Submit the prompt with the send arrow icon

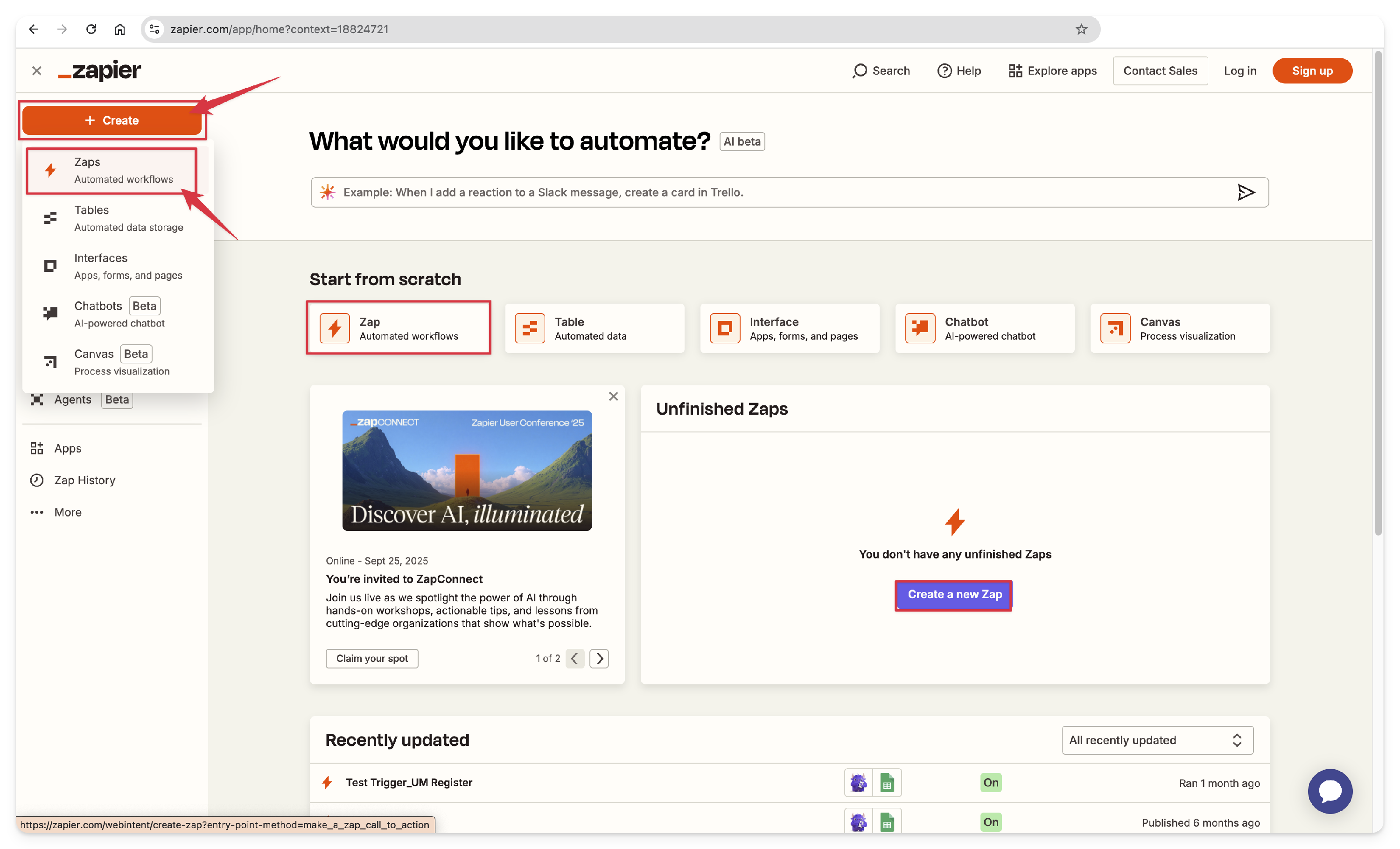1246,192
